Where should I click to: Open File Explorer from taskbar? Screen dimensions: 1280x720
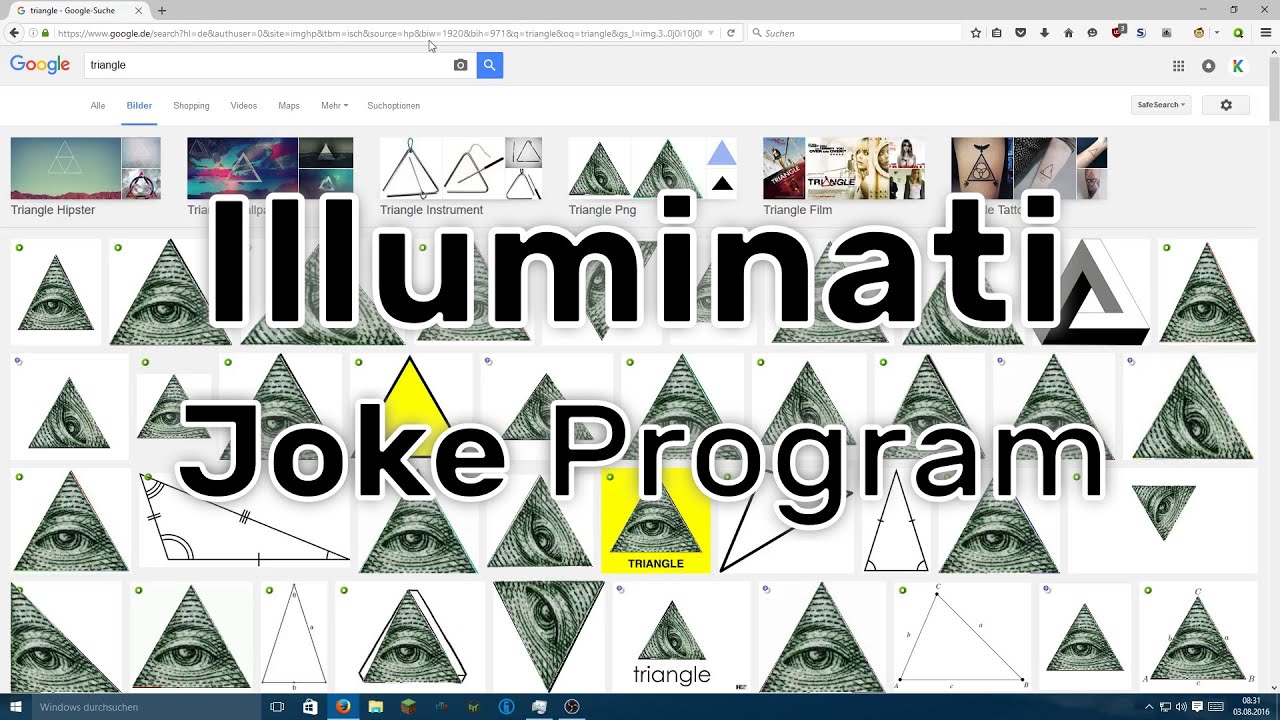(x=376, y=707)
